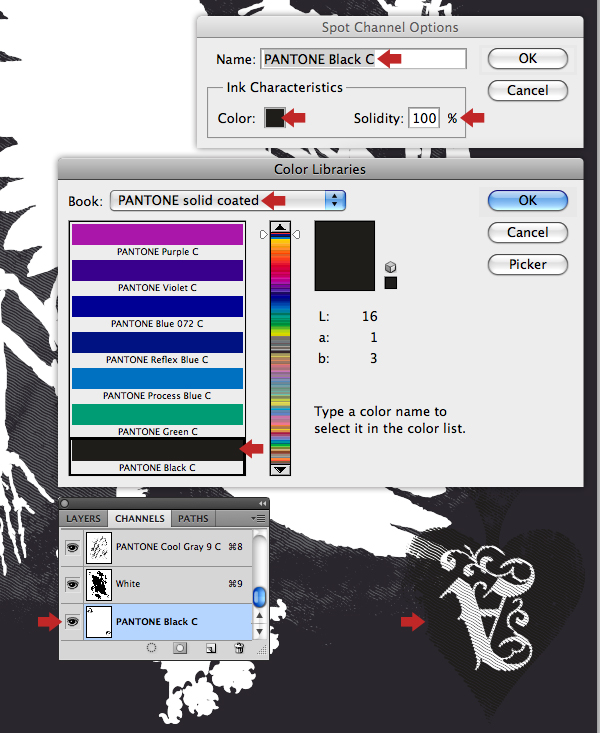600x733 pixels.
Task: Switch to the LAYERS tab
Action: [83, 518]
